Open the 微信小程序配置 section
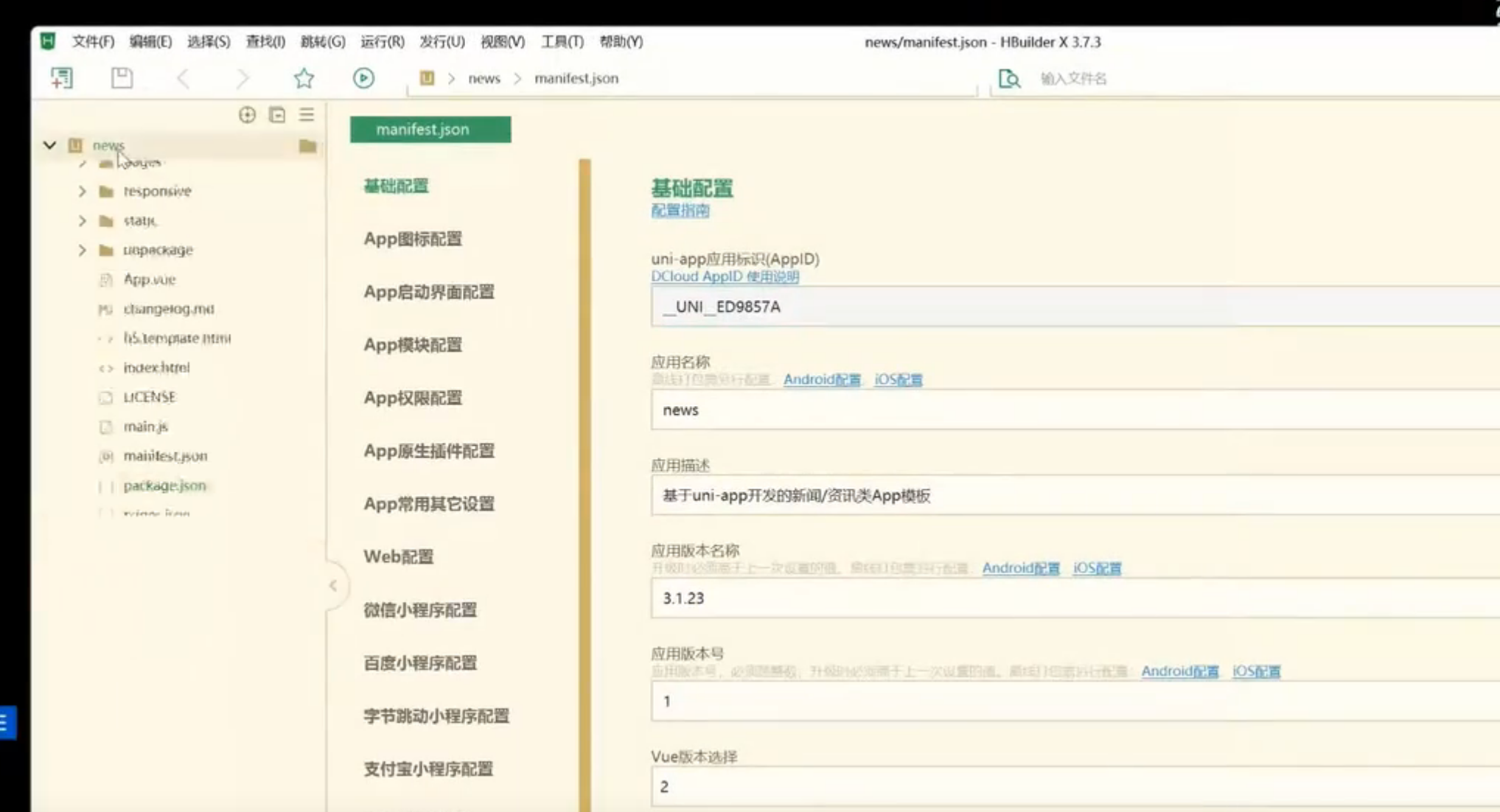The height and width of the screenshot is (812, 1500). pyautogui.click(x=420, y=610)
